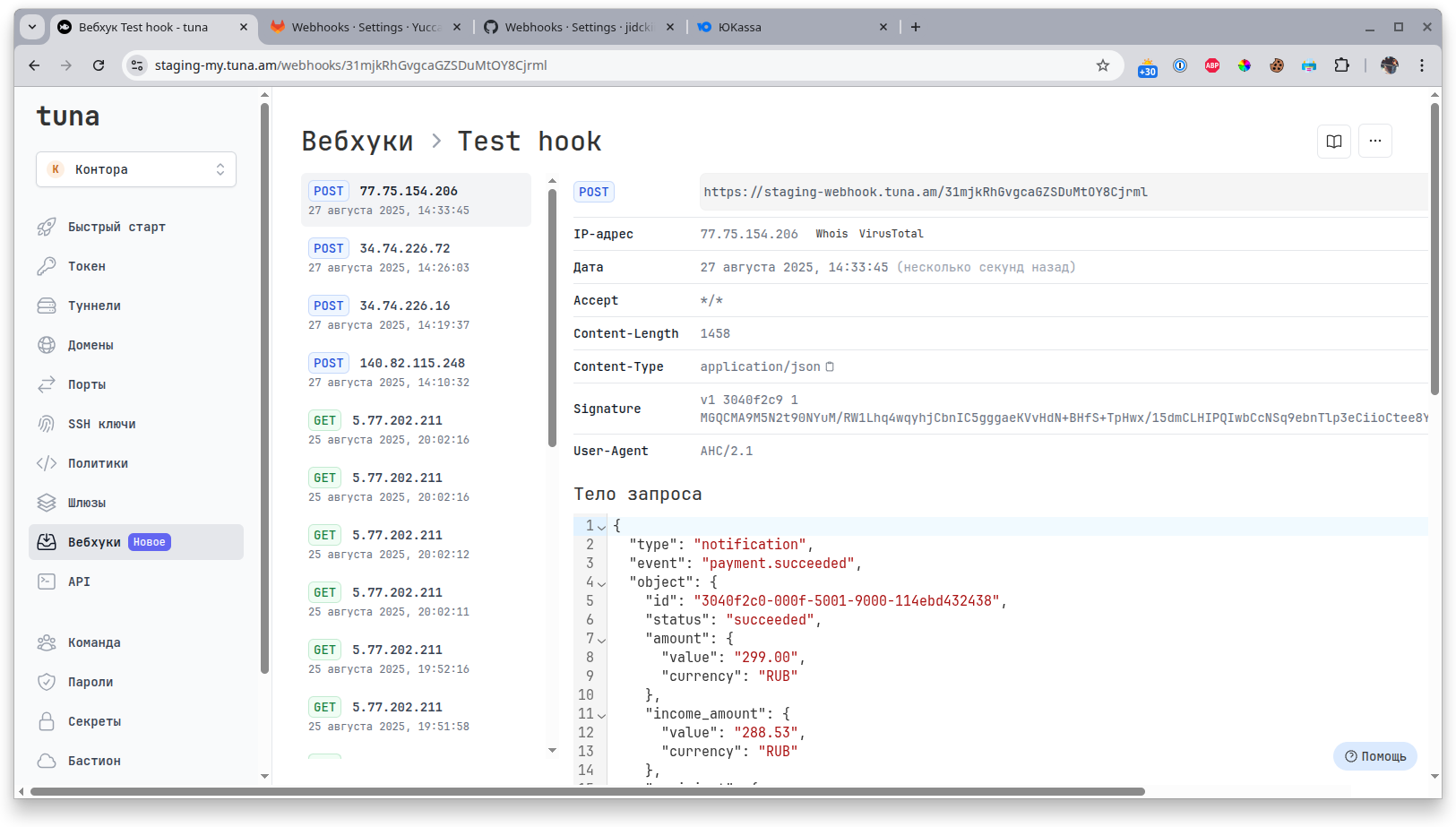Switch to ЮKassa tab
This screenshot has height=827, width=1456.
tap(792, 27)
